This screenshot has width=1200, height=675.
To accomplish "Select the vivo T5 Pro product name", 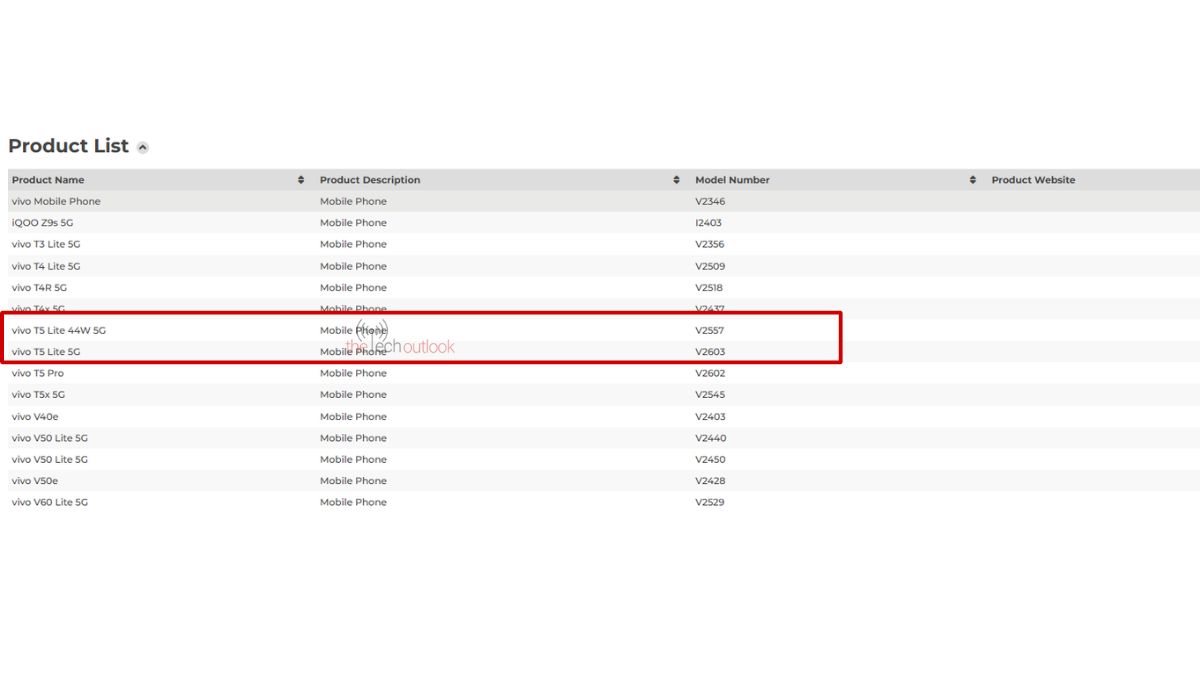I will tap(38, 373).
